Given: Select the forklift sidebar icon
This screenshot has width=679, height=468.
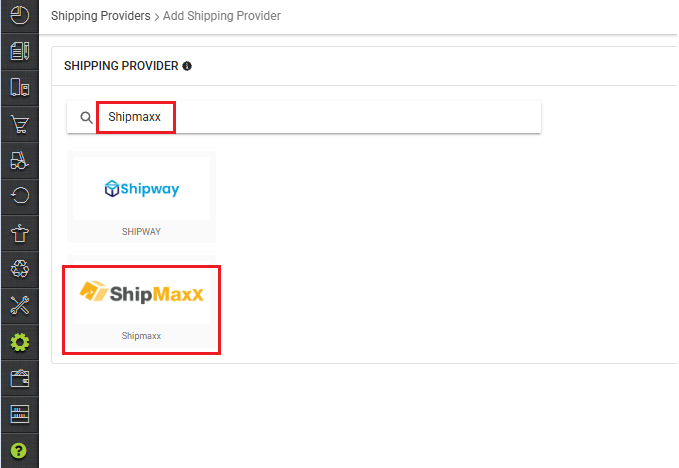Looking at the screenshot, I should [x=19, y=160].
